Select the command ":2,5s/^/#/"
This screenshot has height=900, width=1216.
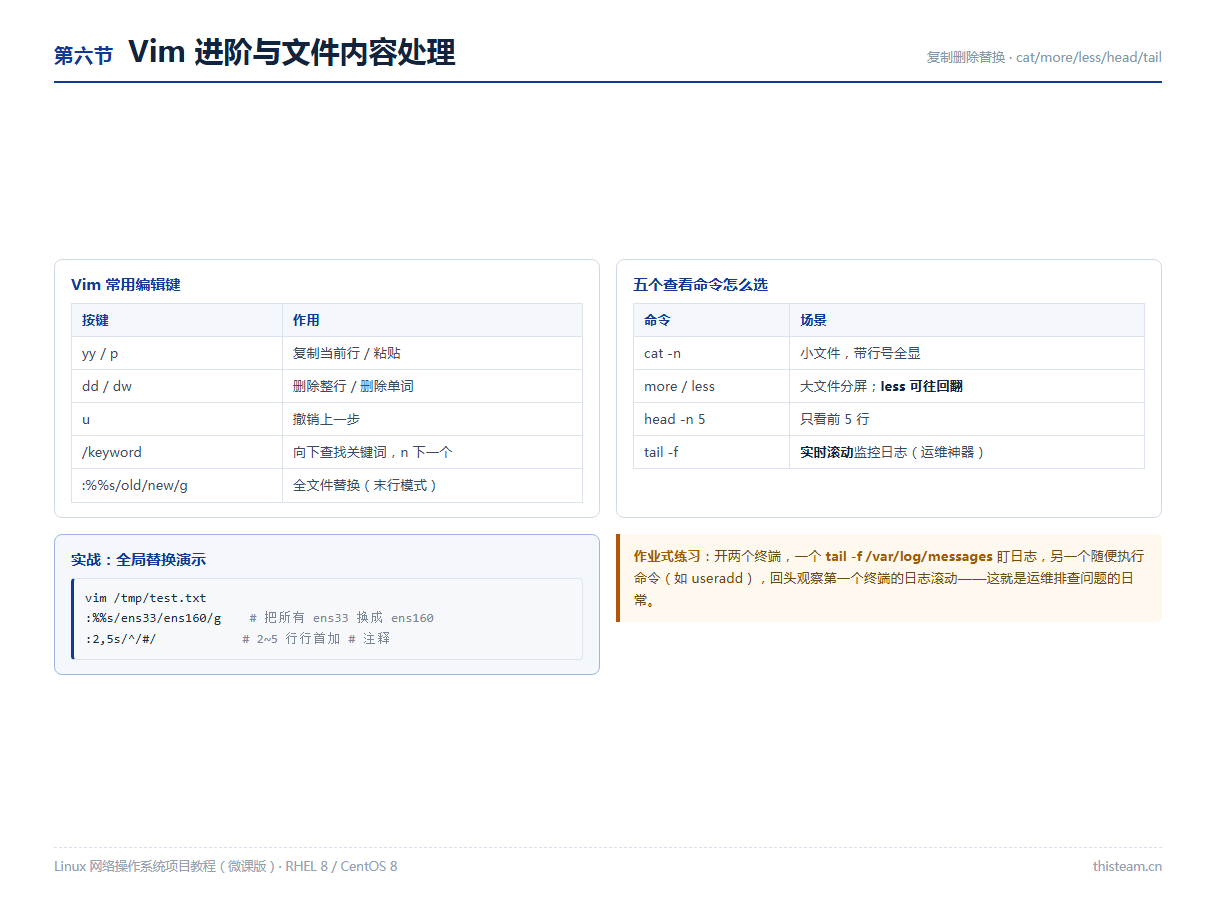pos(121,638)
